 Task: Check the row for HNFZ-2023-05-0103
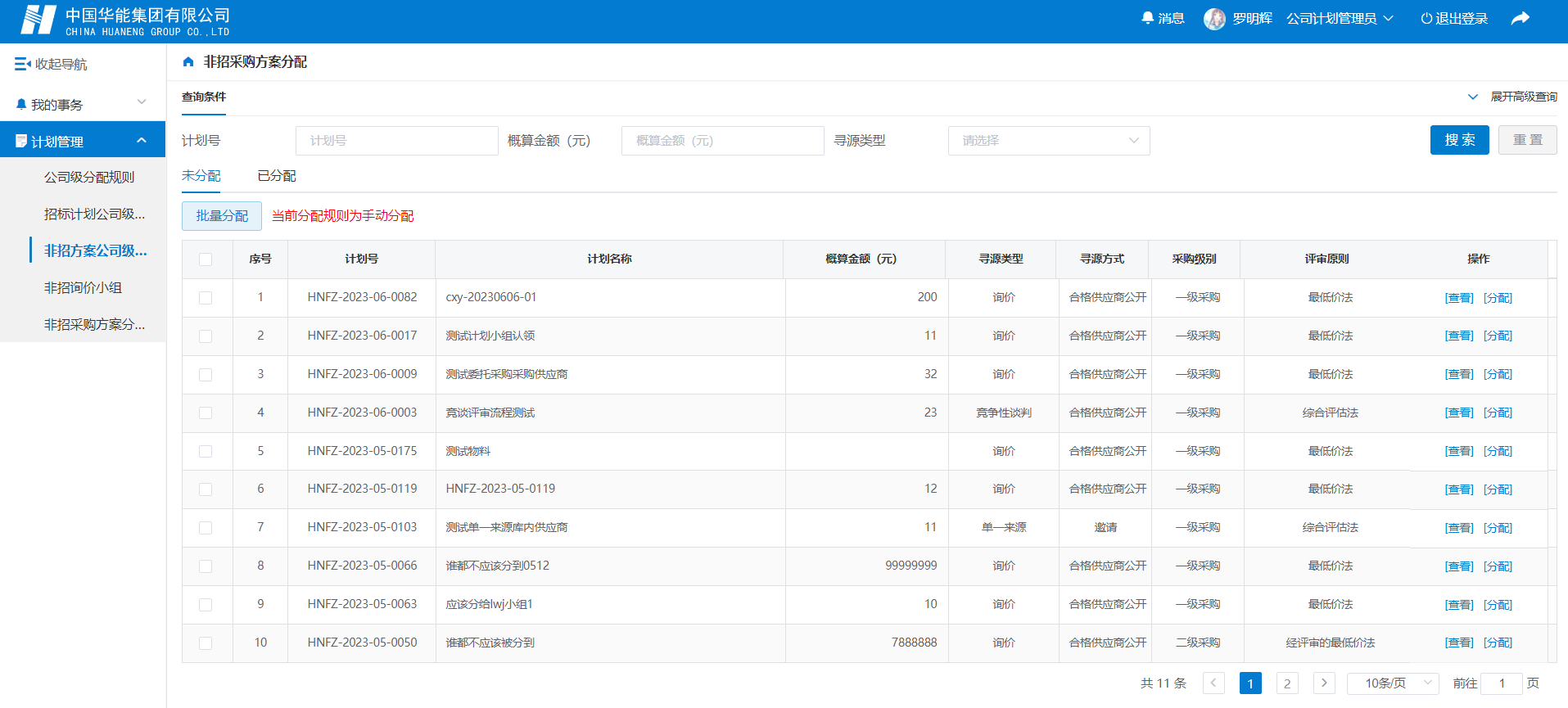[x=206, y=528]
